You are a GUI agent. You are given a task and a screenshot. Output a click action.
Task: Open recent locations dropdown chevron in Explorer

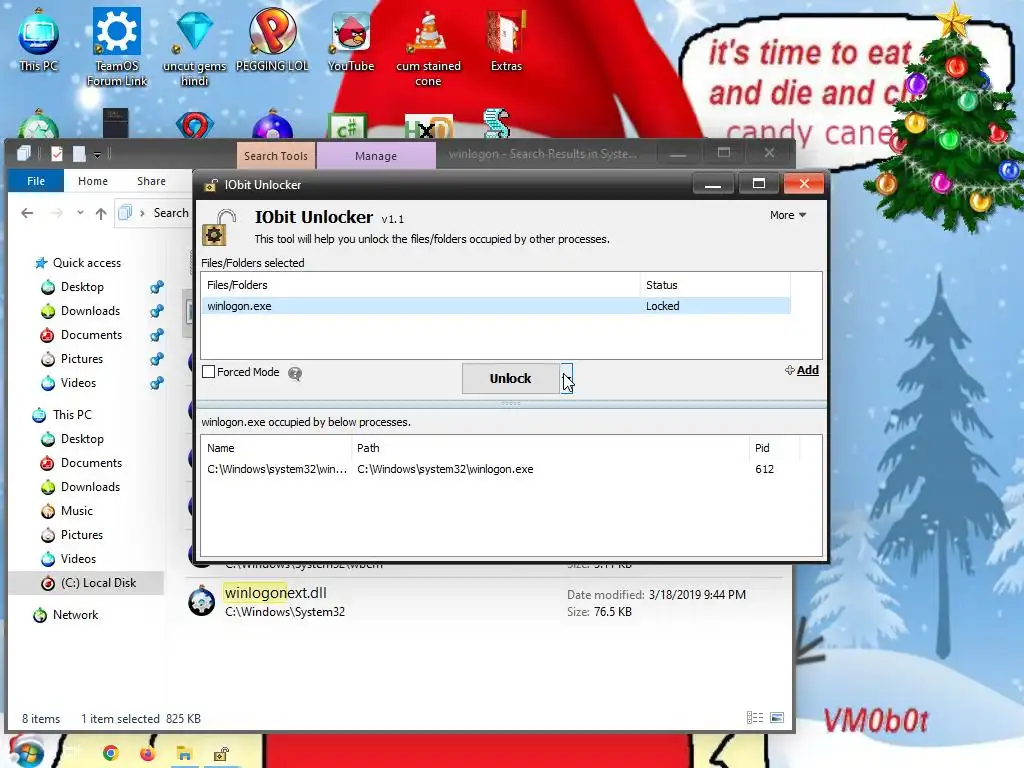point(80,212)
